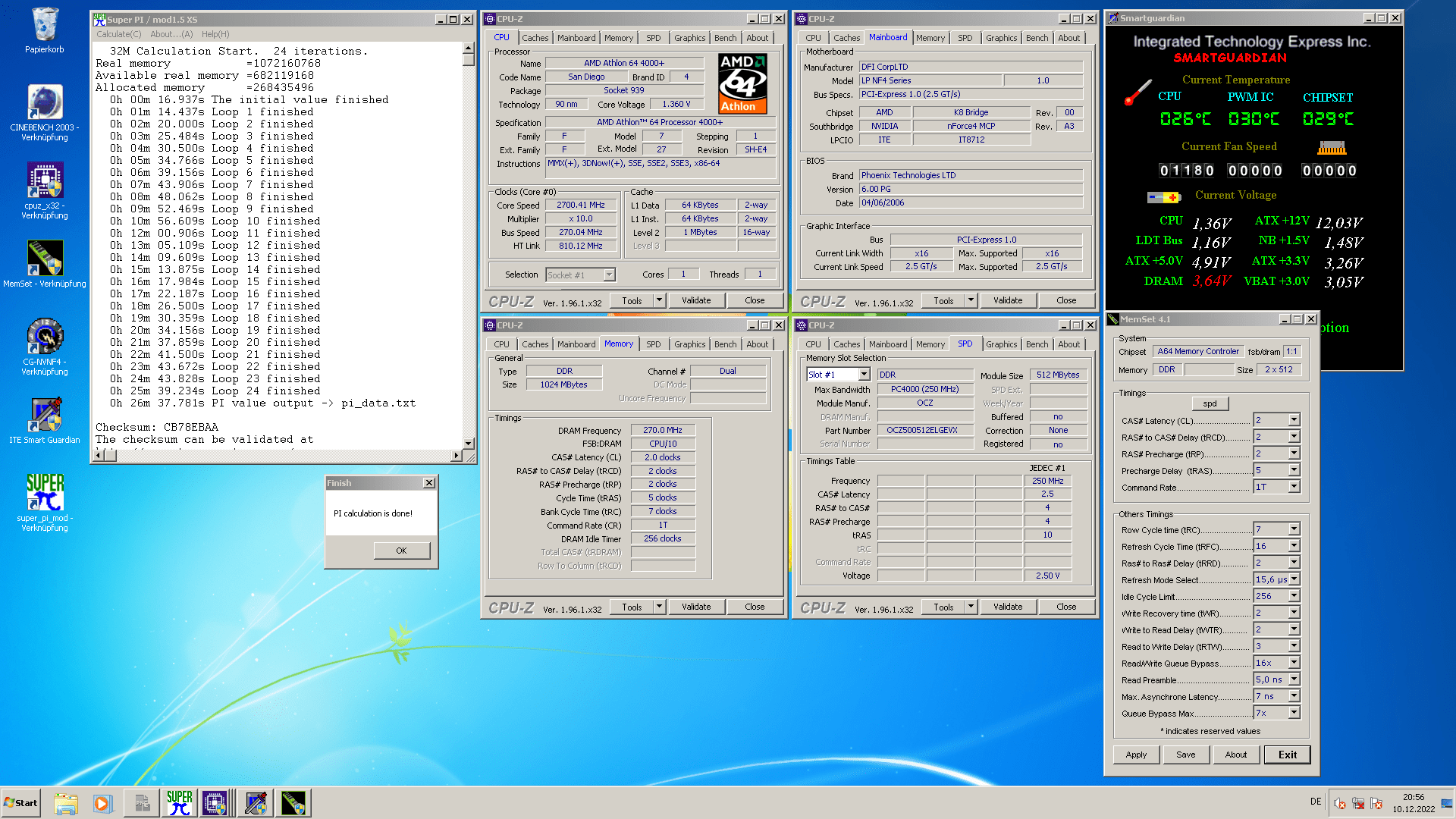
Task: Click the Apply button in MemSet
Action: point(1136,755)
